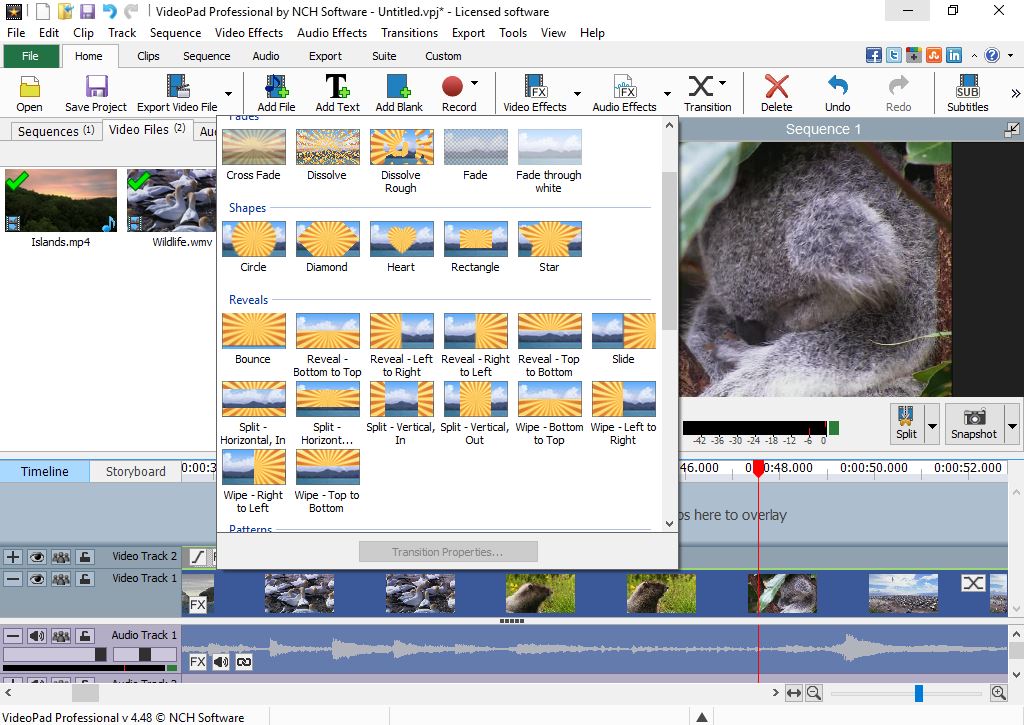Screen dimensions: 1024x725
Task: Adjust the Audio Track 1 volume slider
Action: (x=101, y=654)
